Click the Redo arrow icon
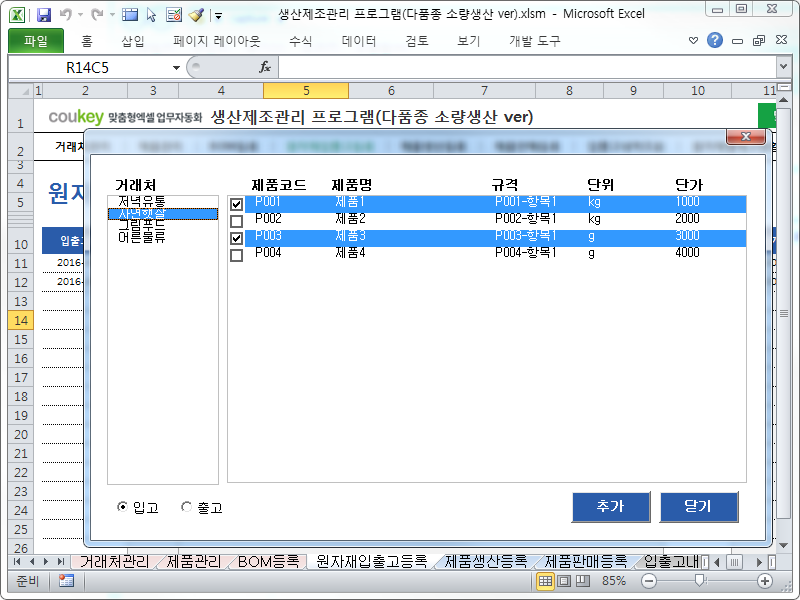This screenshot has width=800, height=600. [x=97, y=15]
